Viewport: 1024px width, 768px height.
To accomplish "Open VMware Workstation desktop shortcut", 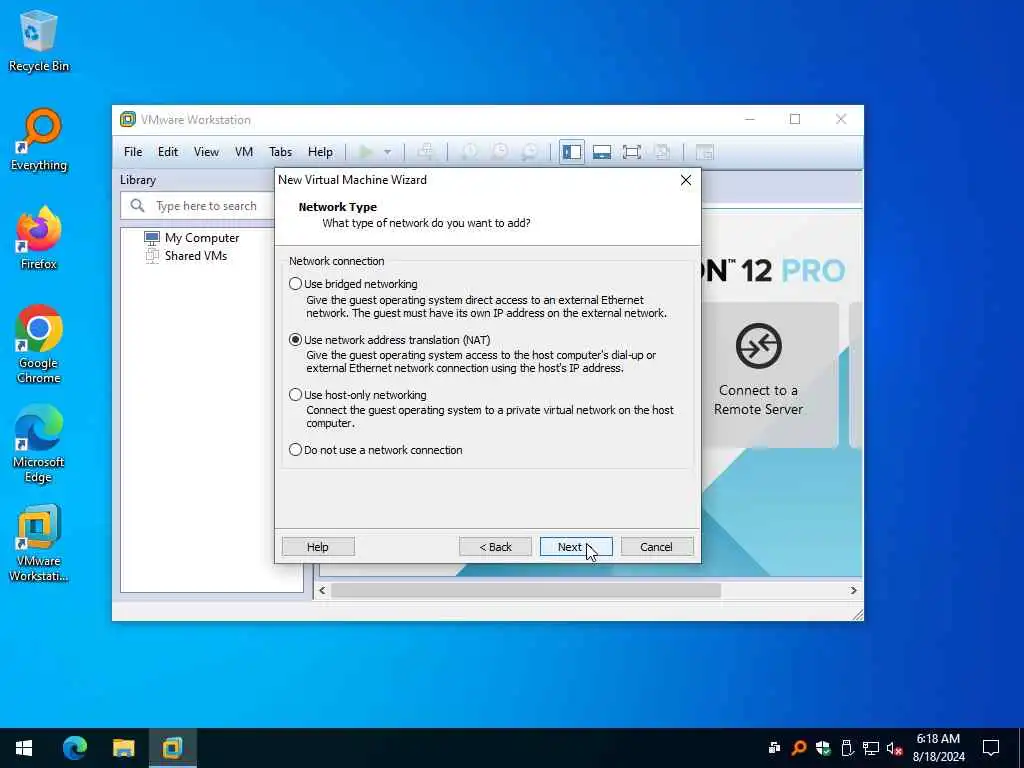I will click(x=39, y=543).
